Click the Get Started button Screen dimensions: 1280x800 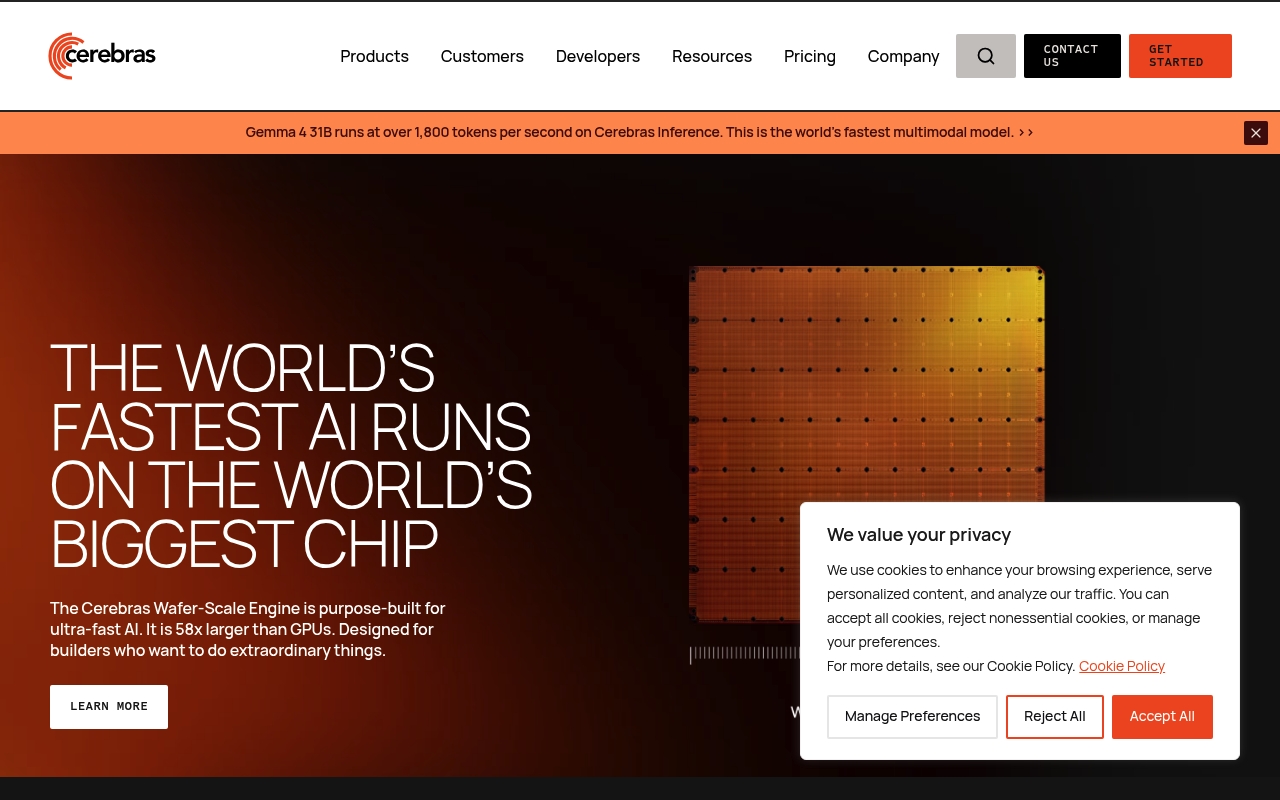[x=1180, y=56]
